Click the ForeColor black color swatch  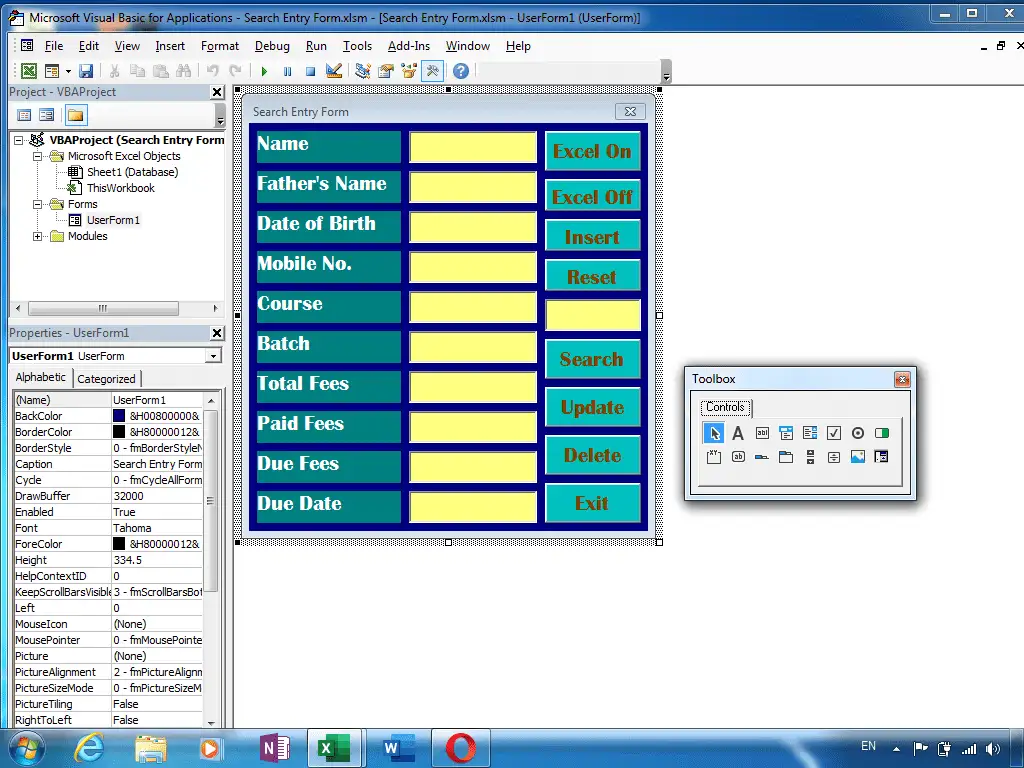click(119, 543)
